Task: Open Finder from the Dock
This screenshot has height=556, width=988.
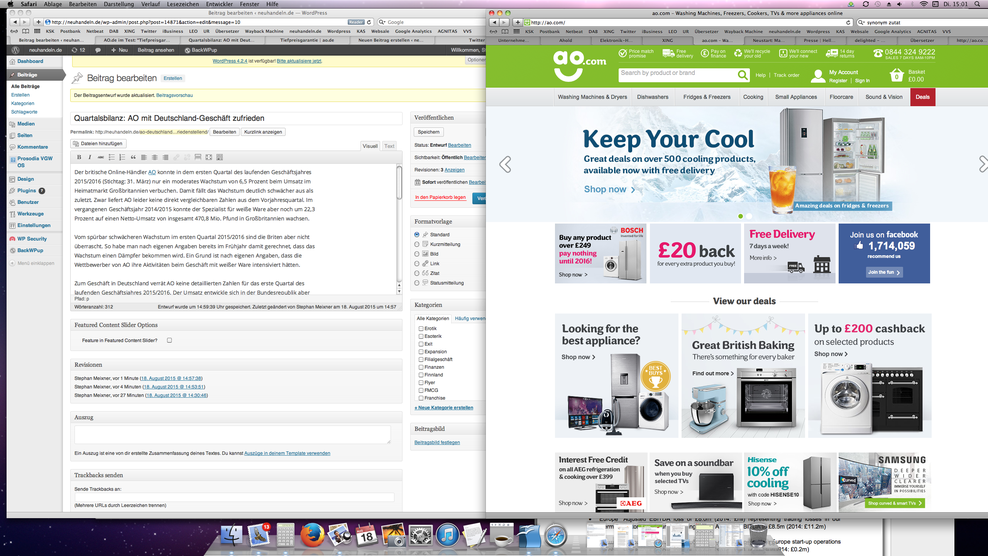Action: click(231, 535)
